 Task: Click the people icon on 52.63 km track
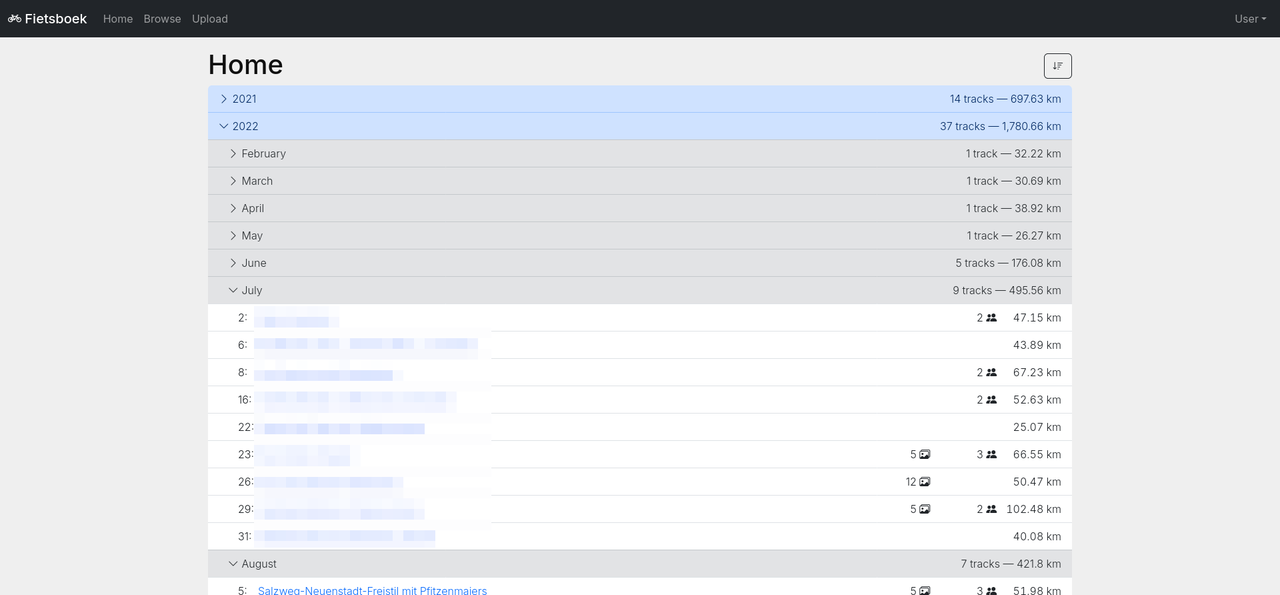[x=991, y=400]
